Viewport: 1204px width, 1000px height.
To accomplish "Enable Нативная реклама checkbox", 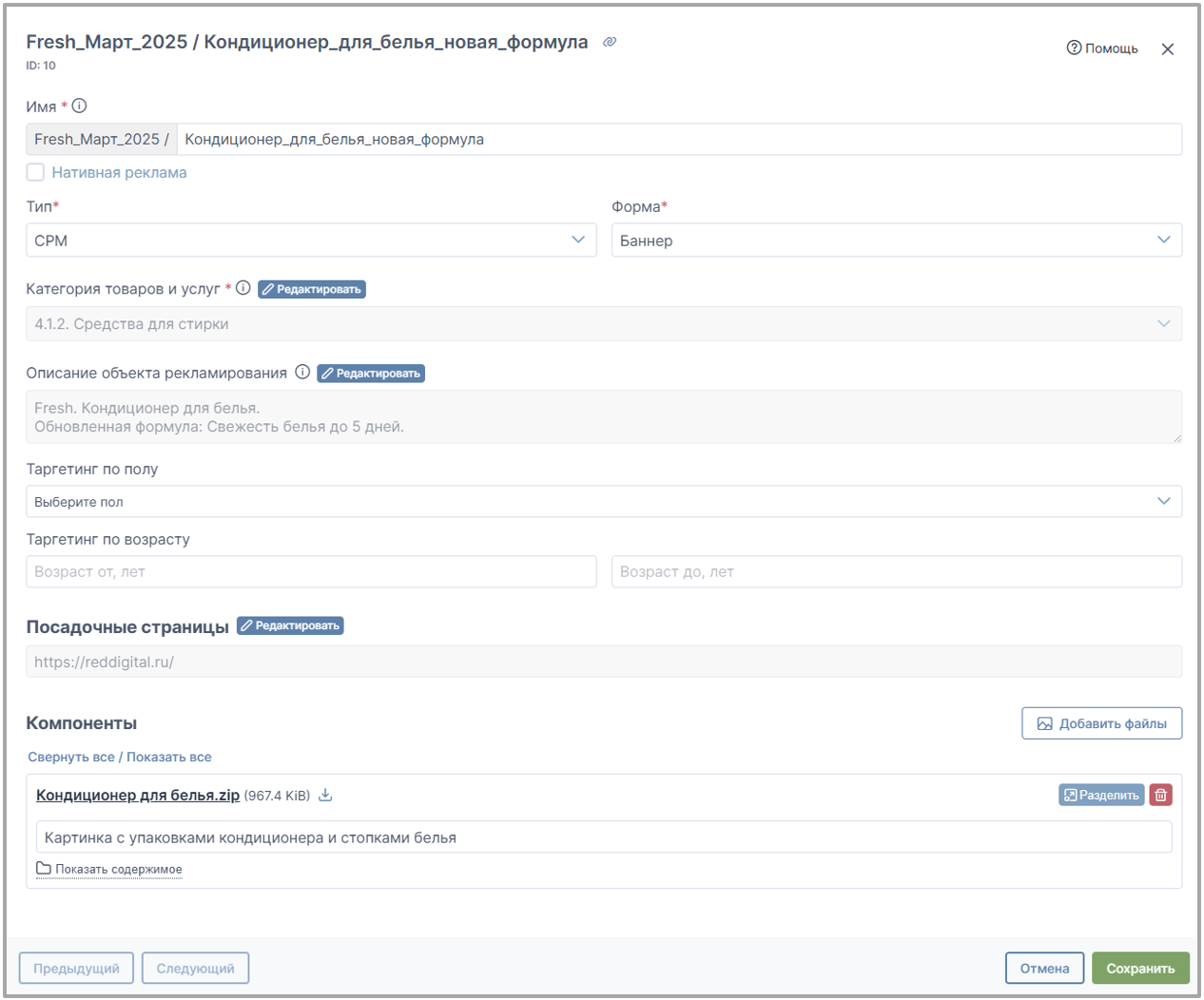I will click(35, 172).
